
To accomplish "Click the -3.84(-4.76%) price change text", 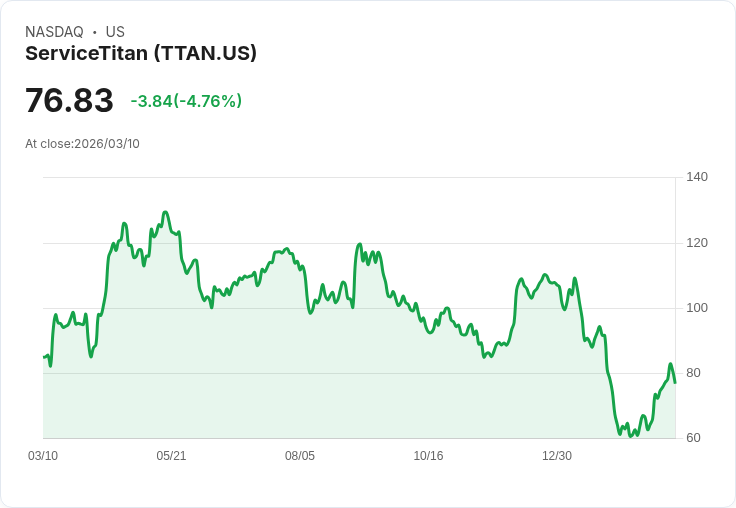I will [186, 101].
